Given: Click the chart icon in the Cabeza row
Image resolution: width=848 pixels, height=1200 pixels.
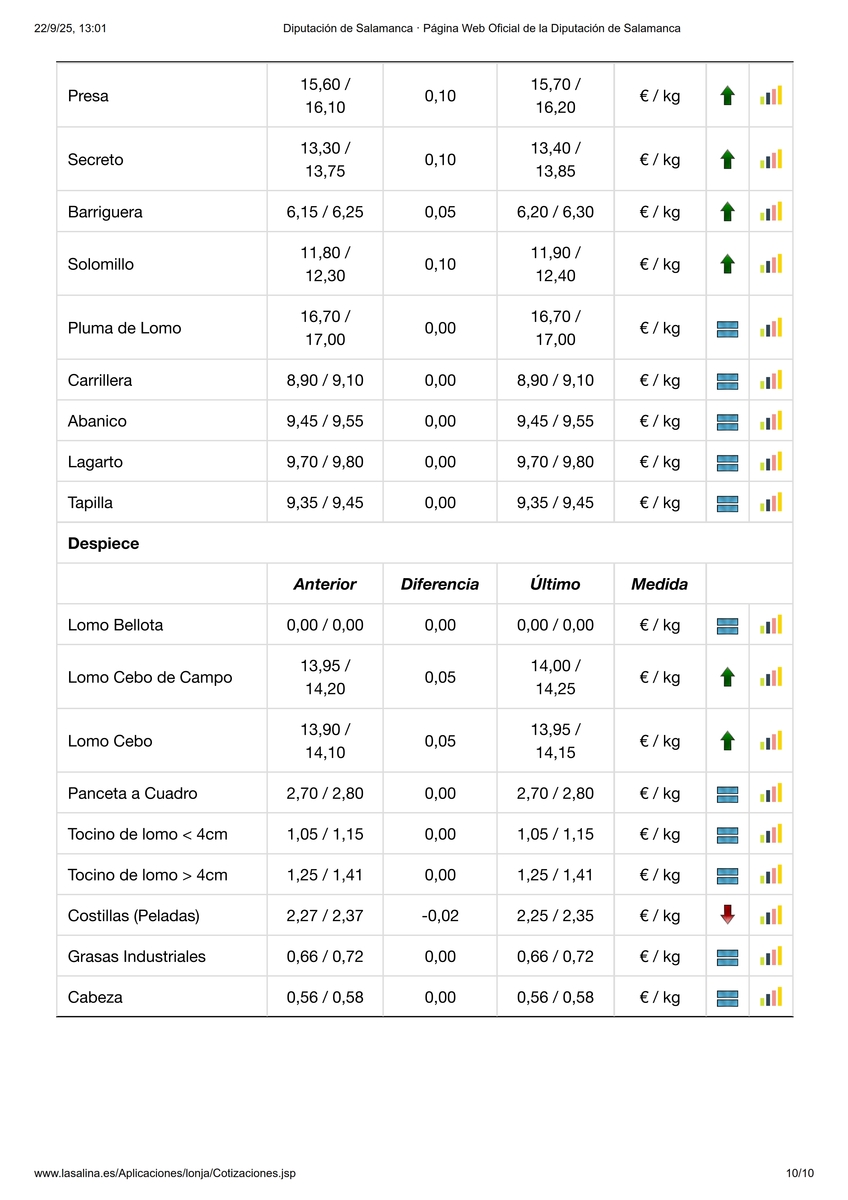Looking at the screenshot, I should point(771,997).
